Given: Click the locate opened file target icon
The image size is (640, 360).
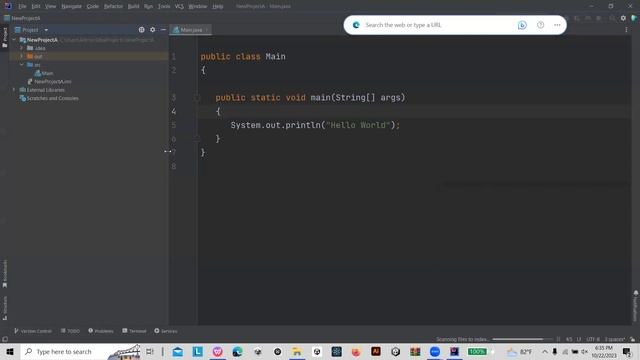Looking at the screenshot, I should [x=141, y=30].
